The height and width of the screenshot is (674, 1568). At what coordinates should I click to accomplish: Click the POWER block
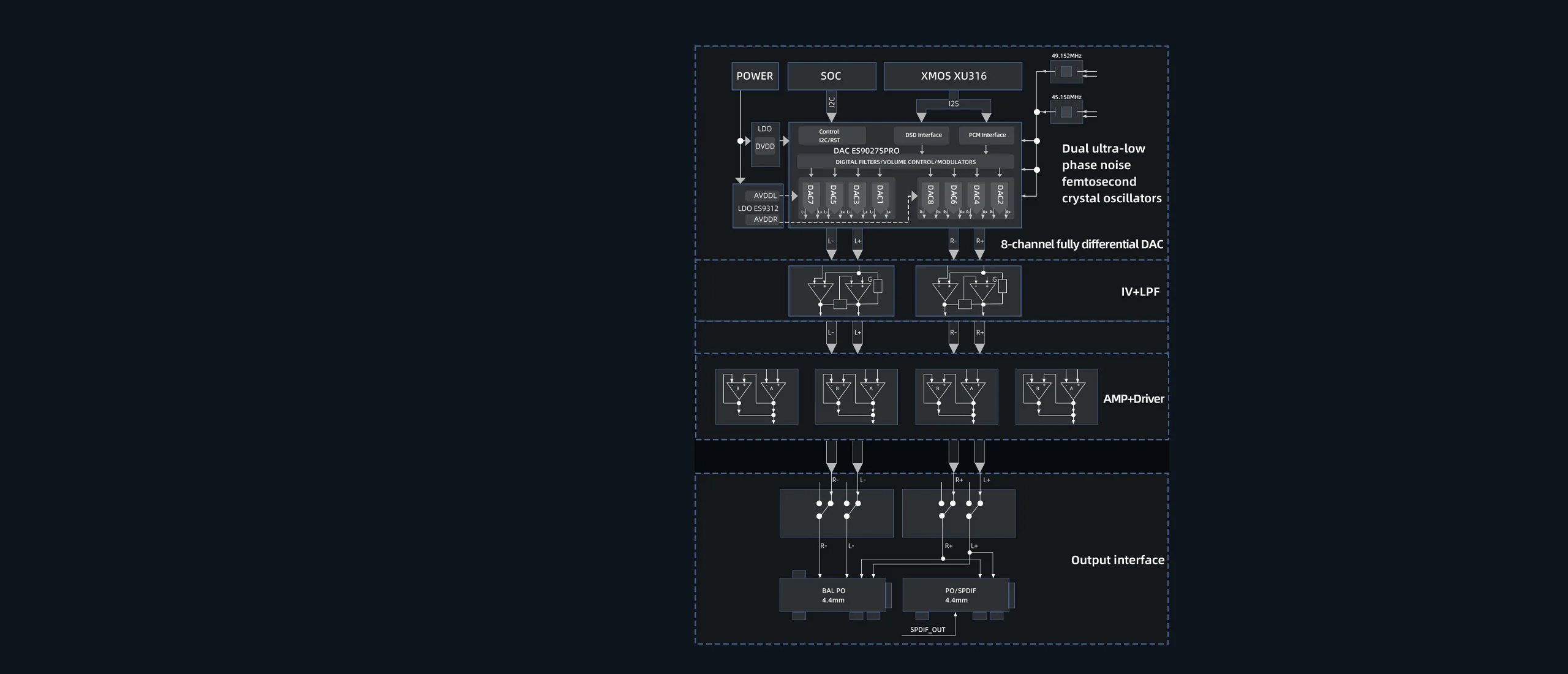755,76
